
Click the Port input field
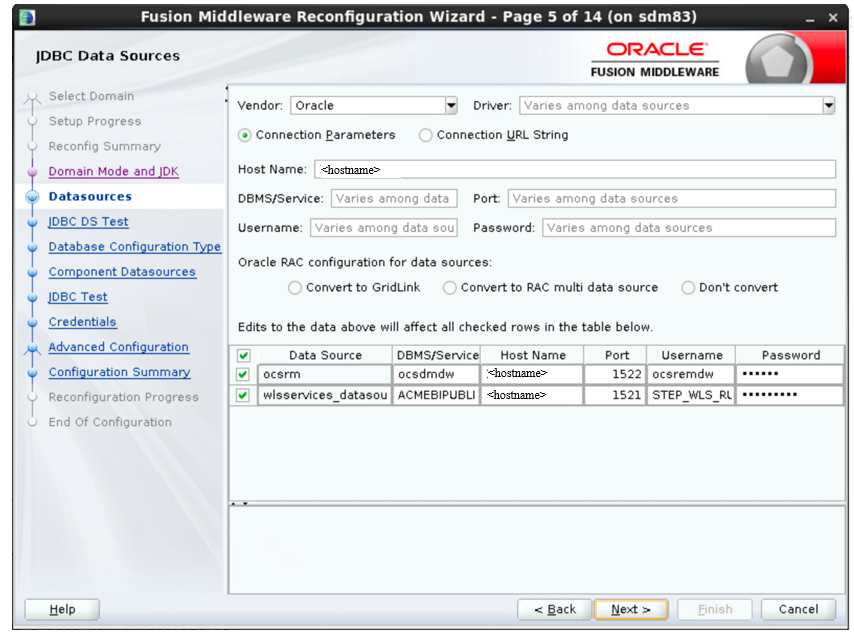672,199
